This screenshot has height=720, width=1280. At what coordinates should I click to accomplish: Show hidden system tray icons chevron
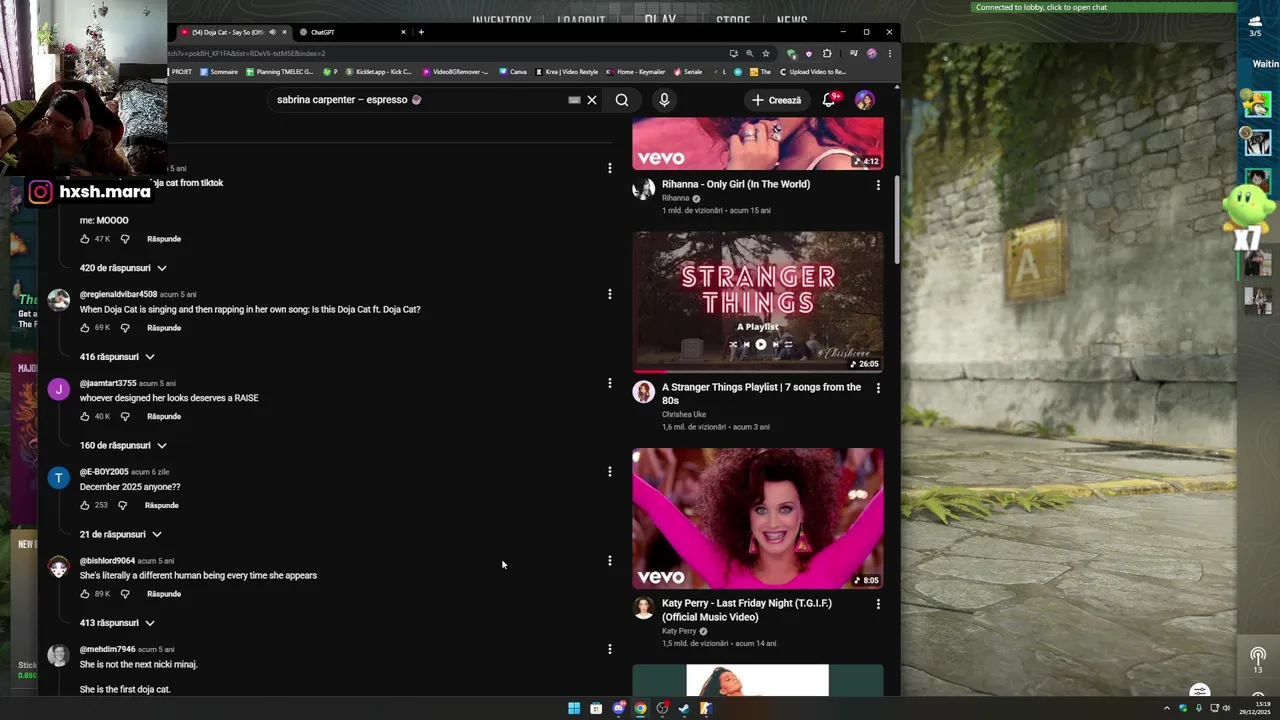click(1166, 708)
